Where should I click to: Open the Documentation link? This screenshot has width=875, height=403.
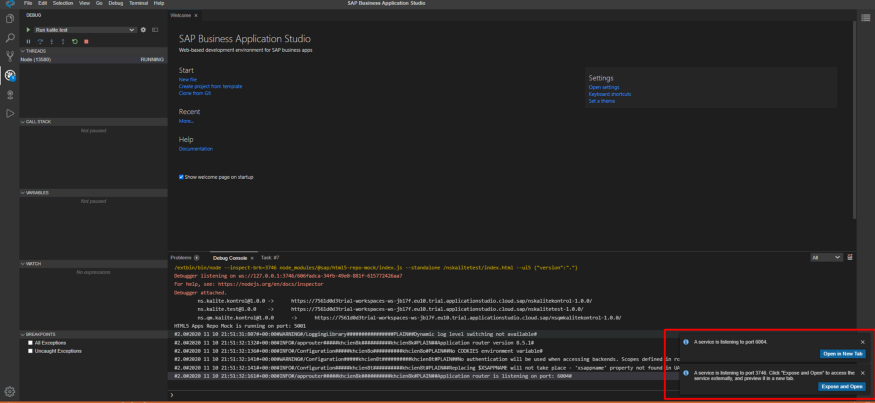[195, 149]
